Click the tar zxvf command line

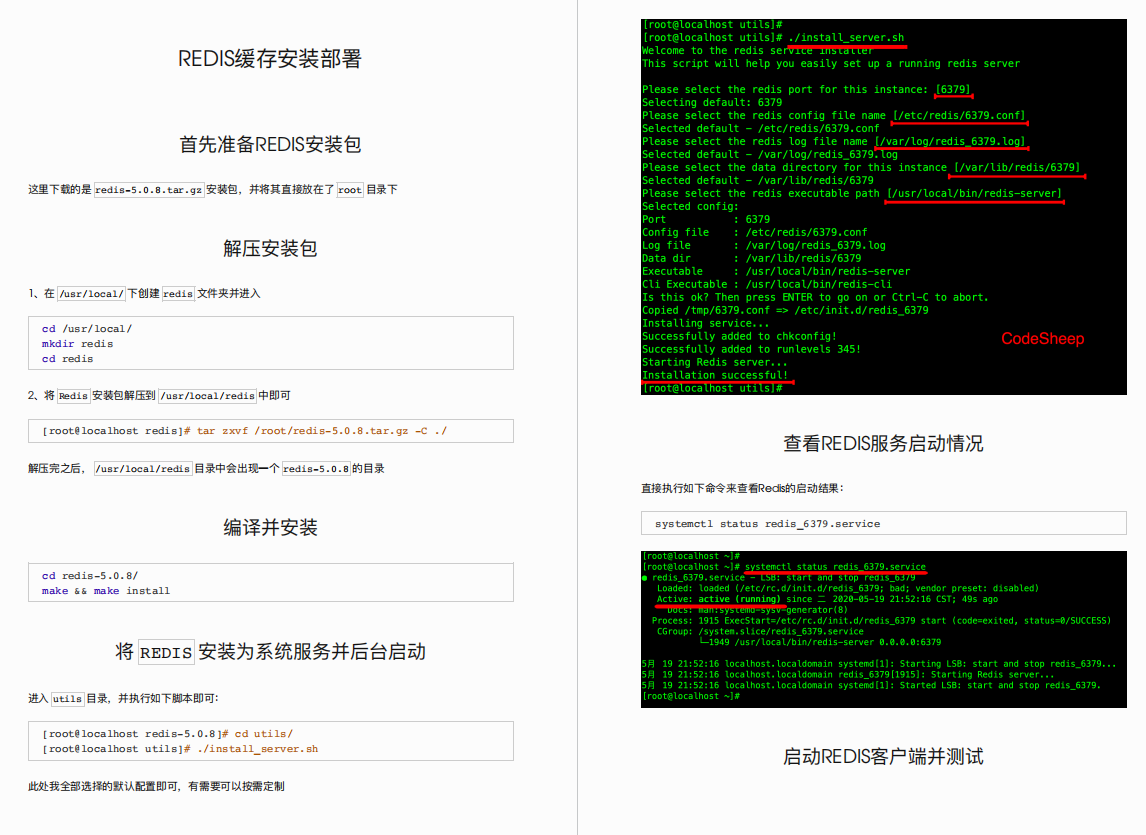coord(245,431)
